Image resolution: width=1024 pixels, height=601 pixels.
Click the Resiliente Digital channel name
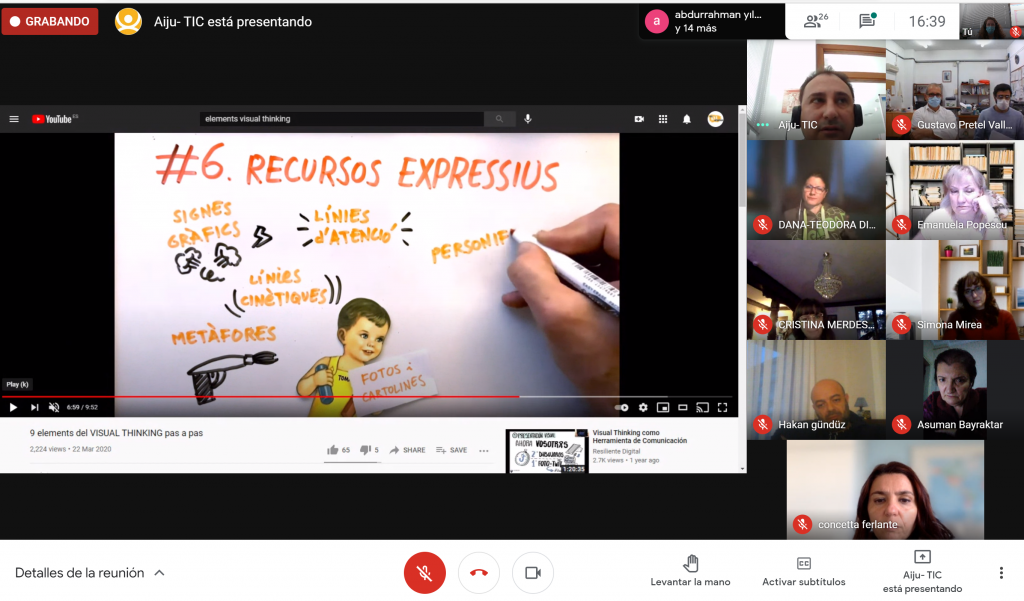616,451
